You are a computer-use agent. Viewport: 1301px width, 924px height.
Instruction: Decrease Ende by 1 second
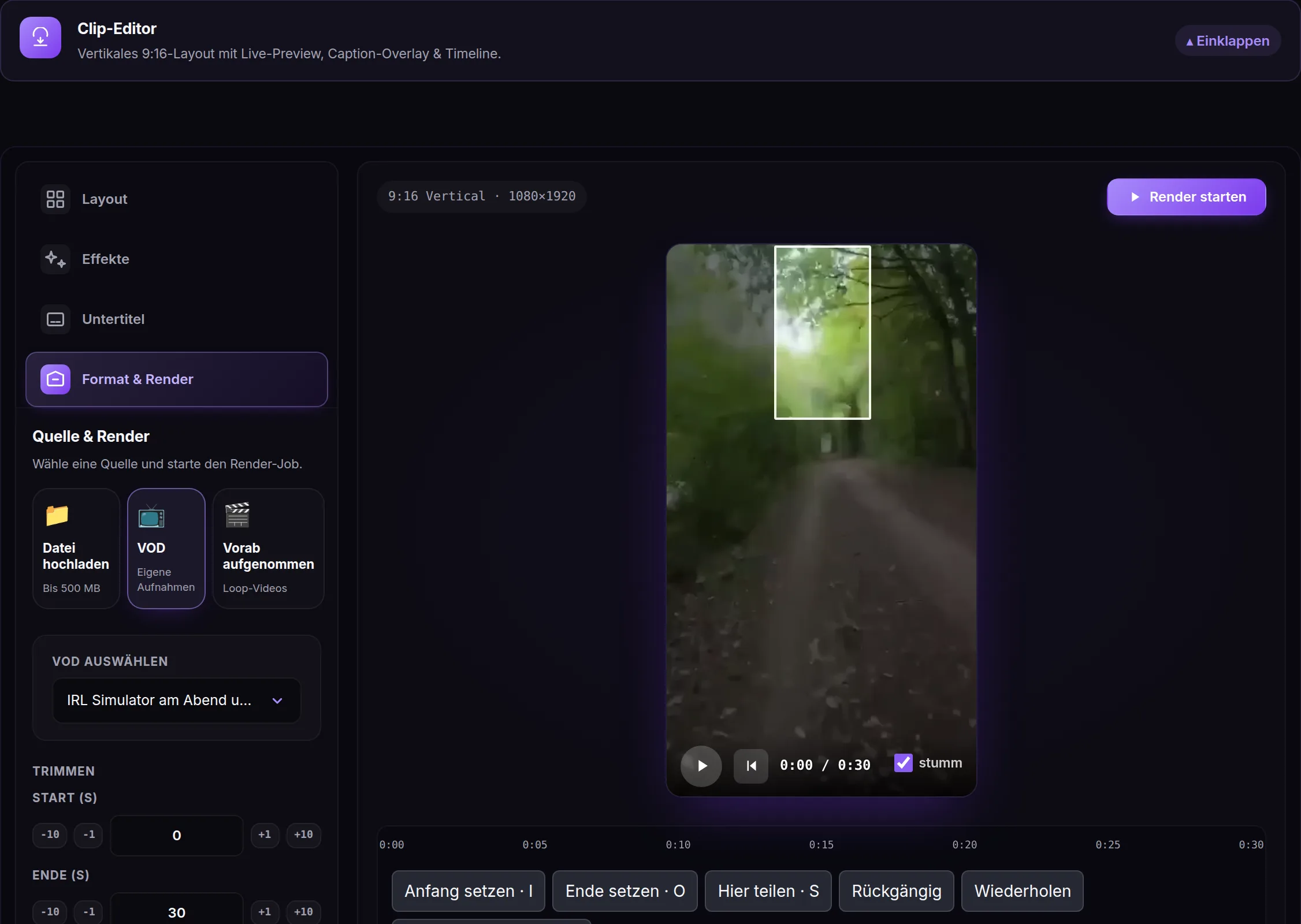[x=88, y=912]
